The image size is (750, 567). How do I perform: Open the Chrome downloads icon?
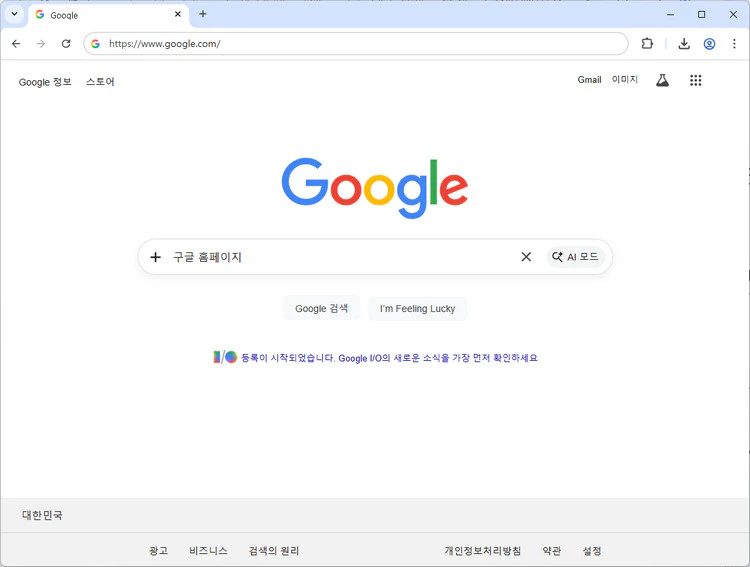[684, 44]
